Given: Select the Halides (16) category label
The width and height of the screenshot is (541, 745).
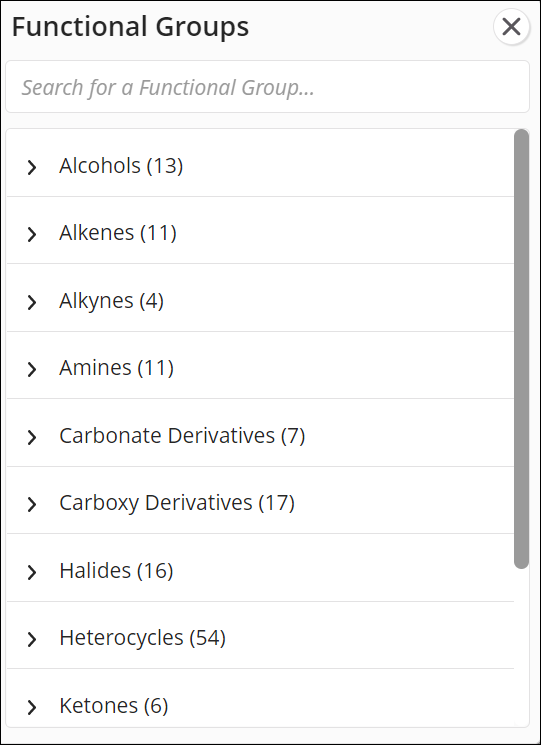Looking at the screenshot, I should pos(116,571).
